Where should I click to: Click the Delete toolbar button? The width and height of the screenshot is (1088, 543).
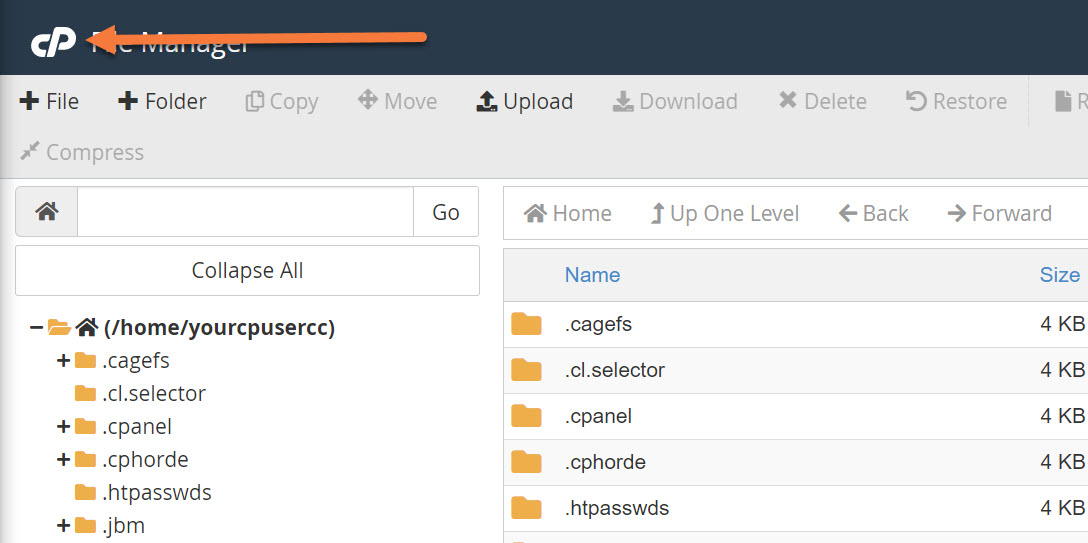click(x=822, y=102)
